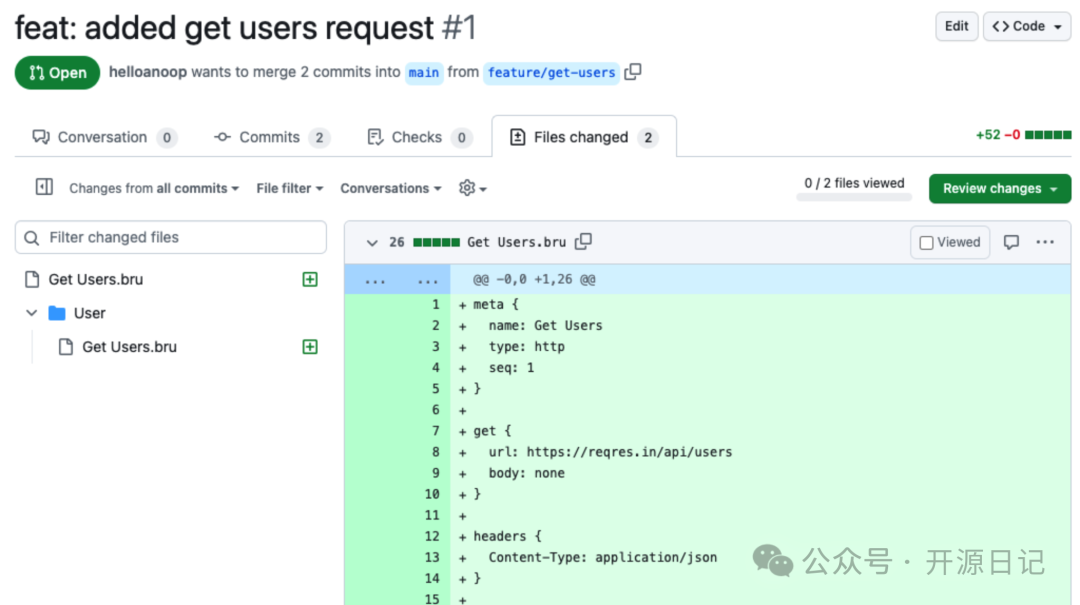Click the added-file icon beside User/Get Users.bru
Image resolution: width=1080 pixels, height=605 pixels.
pos(310,347)
